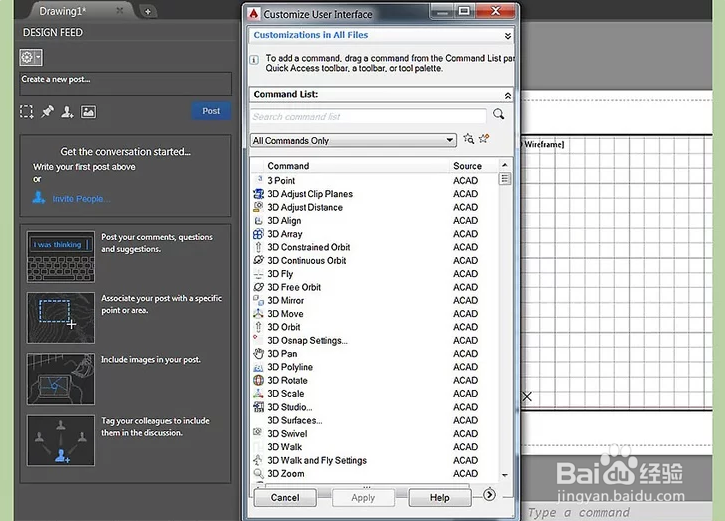Image resolution: width=725 pixels, height=521 pixels.
Task: Switch to the Drawing1 tab
Action: pyautogui.click(x=62, y=11)
